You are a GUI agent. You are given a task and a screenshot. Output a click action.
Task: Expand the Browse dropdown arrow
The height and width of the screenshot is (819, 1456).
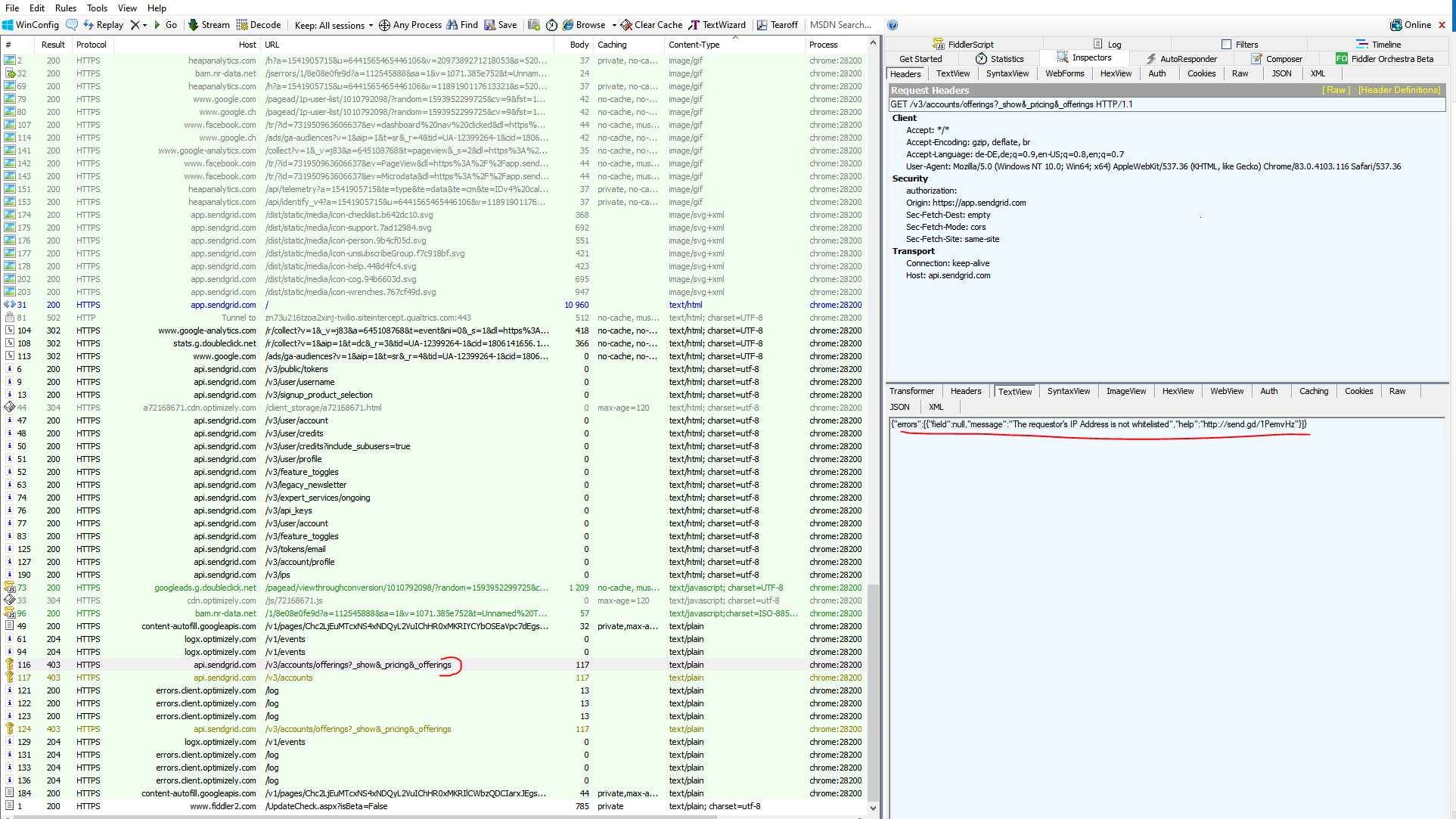614,24
